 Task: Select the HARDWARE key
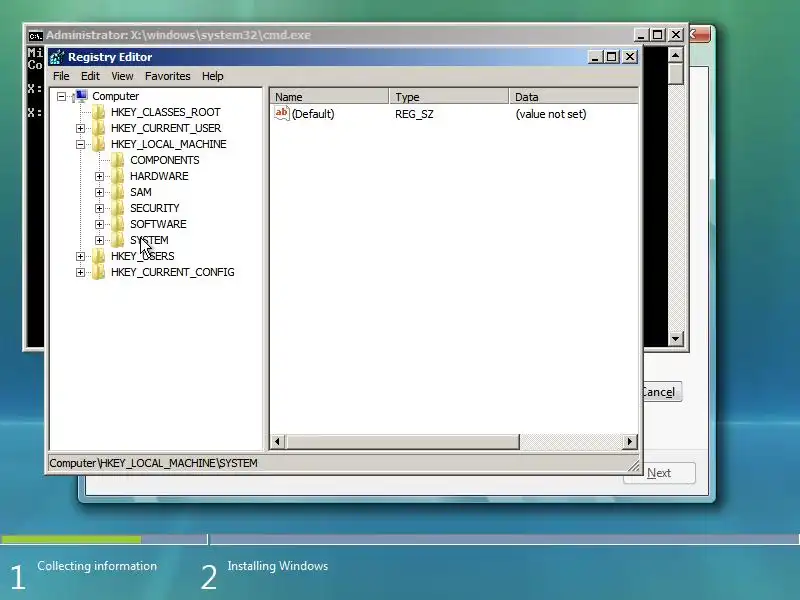tap(159, 176)
